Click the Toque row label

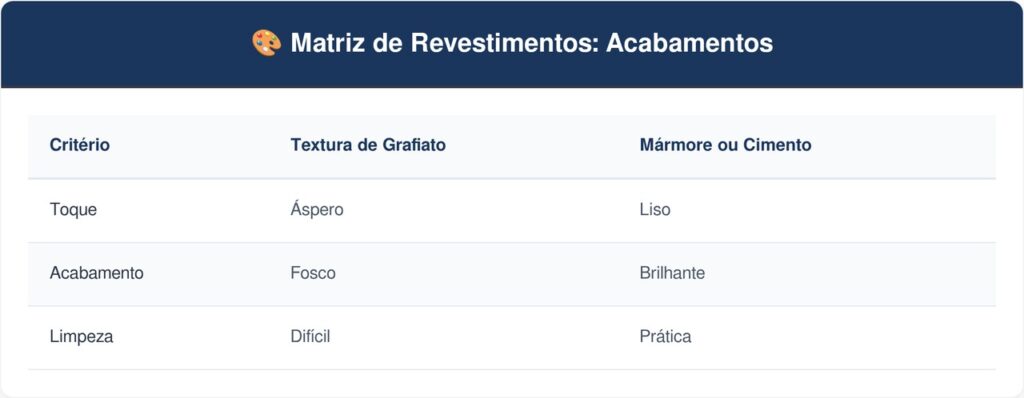(73, 210)
